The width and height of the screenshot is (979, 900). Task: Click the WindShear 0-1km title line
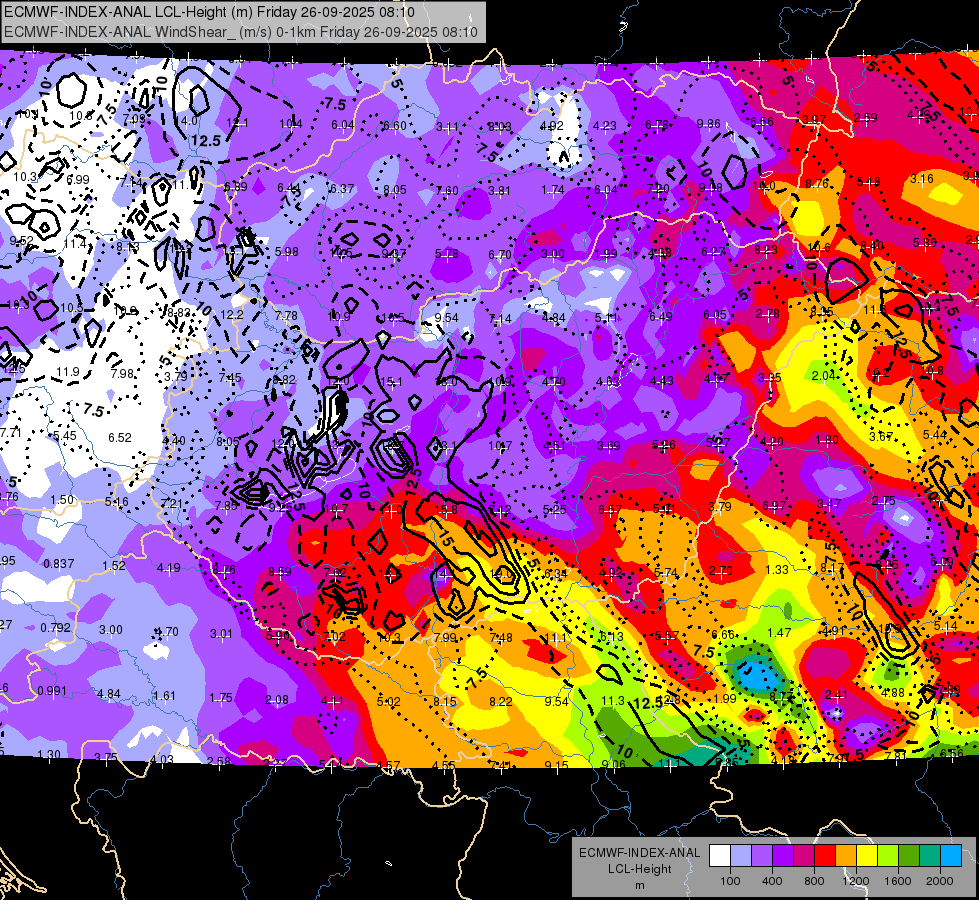click(x=241, y=32)
